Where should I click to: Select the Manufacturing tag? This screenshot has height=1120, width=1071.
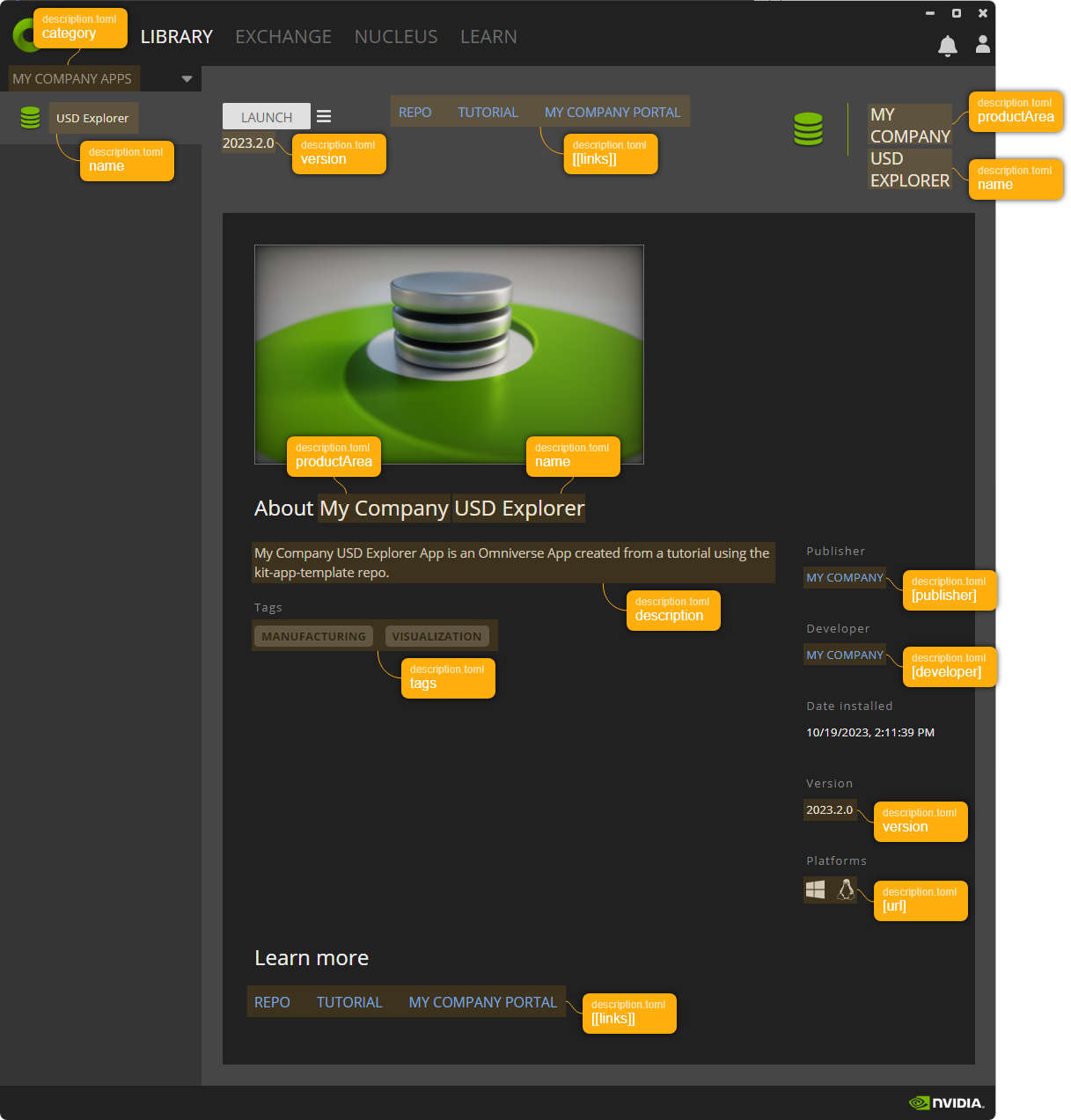(x=313, y=636)
